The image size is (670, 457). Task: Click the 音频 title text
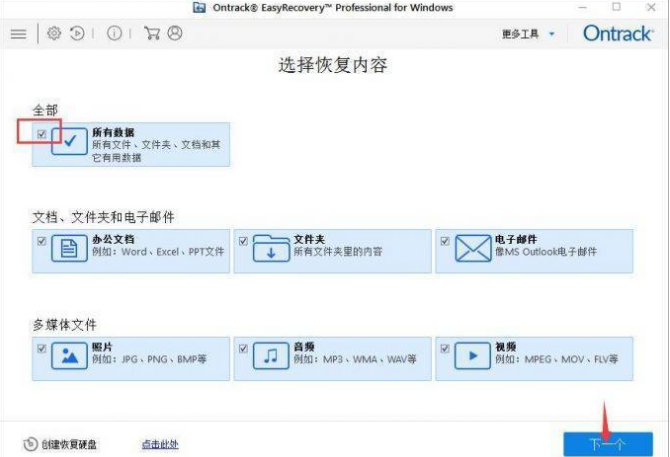tap(304, 347)
